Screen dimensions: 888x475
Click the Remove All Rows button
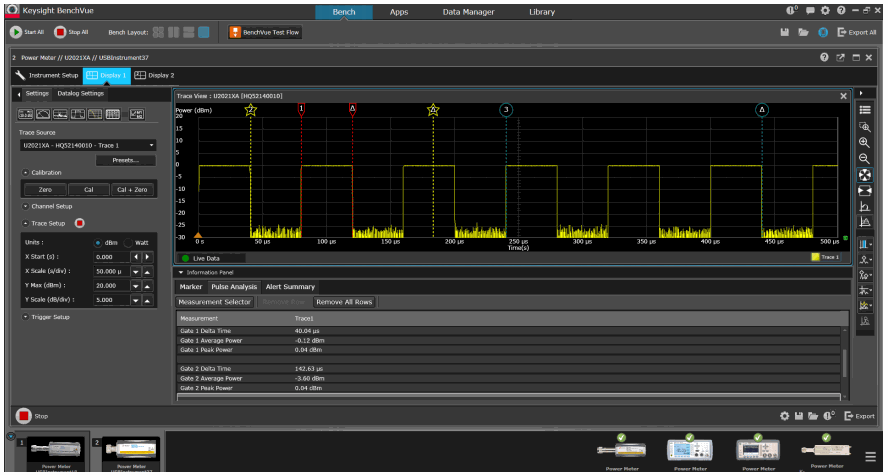click(345, 302)
